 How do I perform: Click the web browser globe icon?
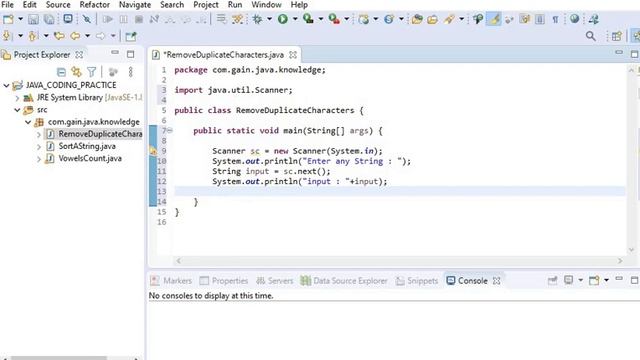[574, 19]
